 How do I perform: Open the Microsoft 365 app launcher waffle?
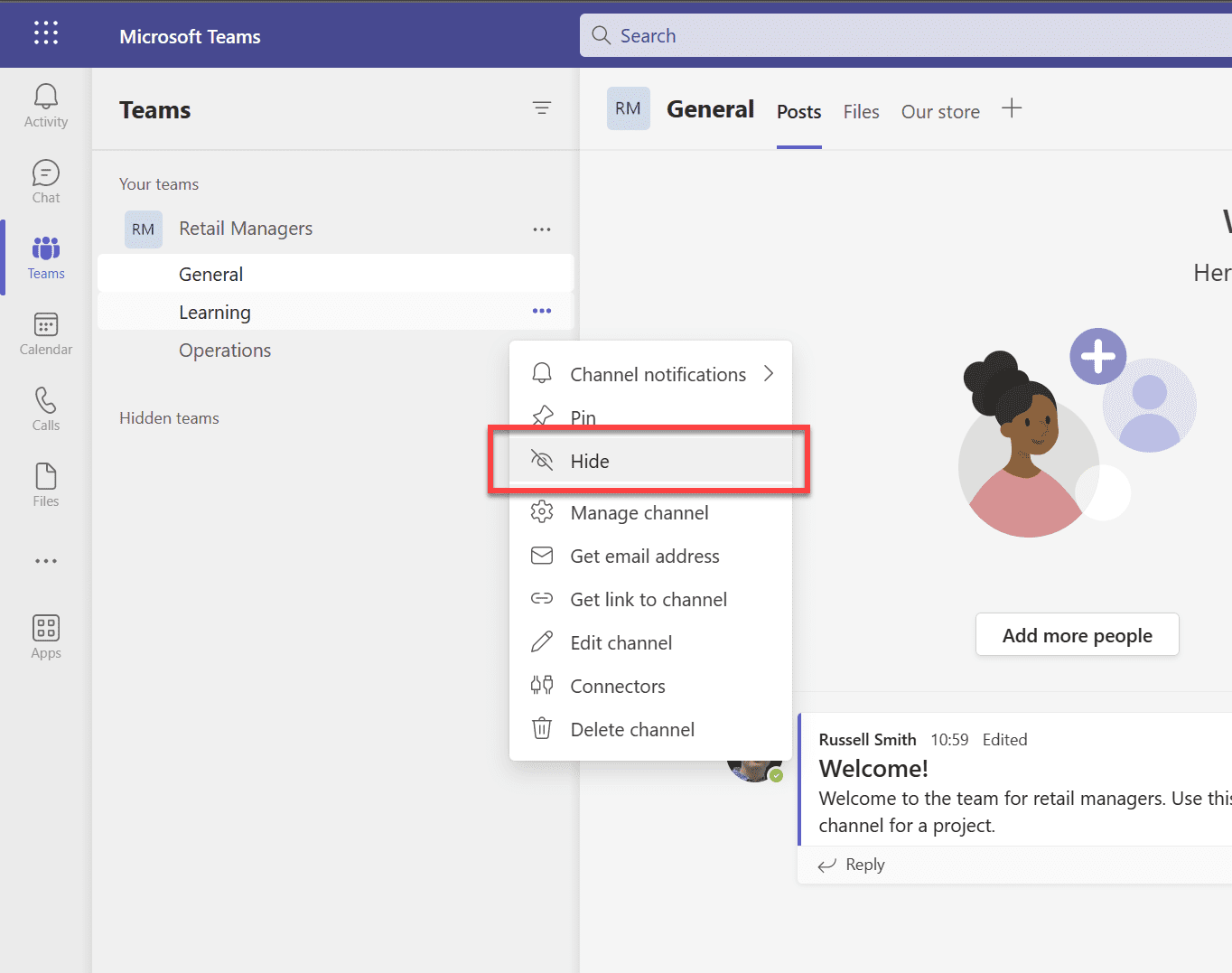click(x=45, y=33)
